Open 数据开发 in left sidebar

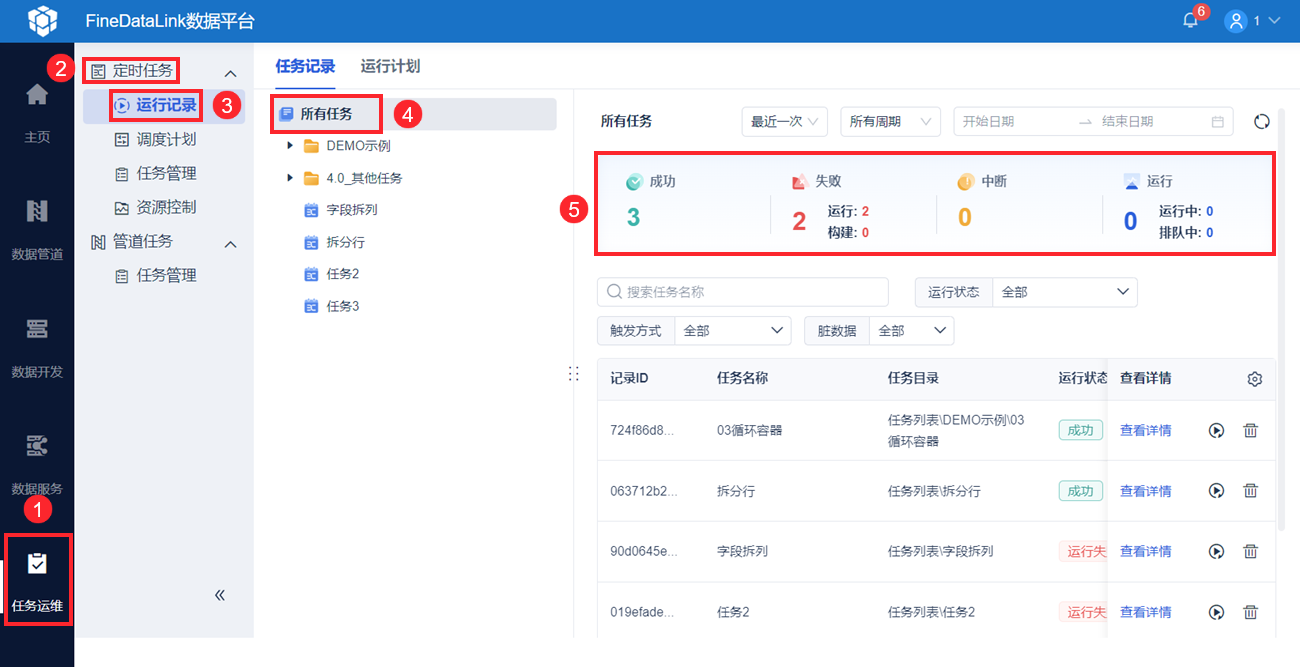pyautogui.click(x=37, y=345)
